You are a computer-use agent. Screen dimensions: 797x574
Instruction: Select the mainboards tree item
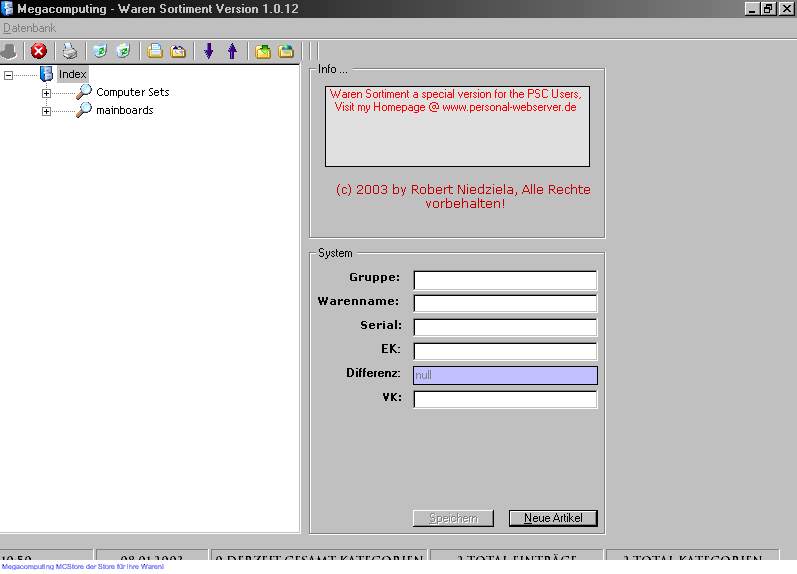coord(124,110)
